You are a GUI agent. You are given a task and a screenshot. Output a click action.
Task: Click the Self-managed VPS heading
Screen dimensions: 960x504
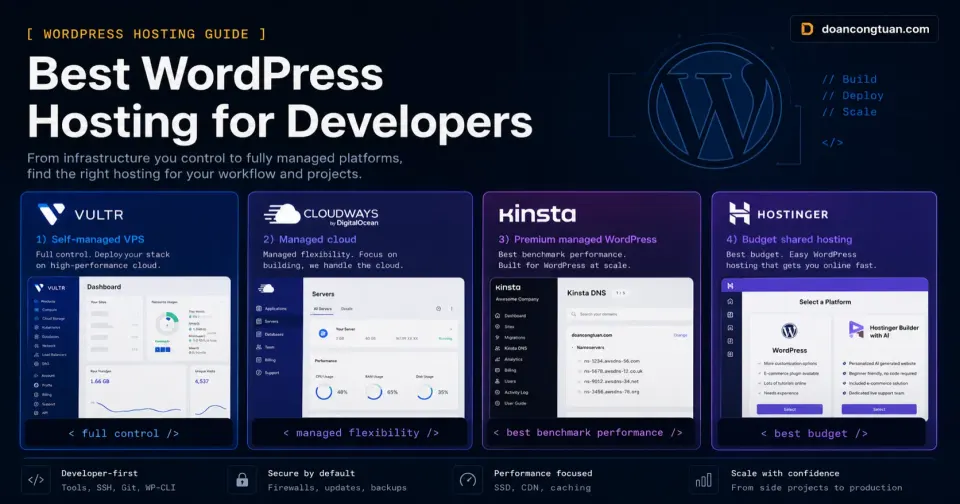click(90, 239)
